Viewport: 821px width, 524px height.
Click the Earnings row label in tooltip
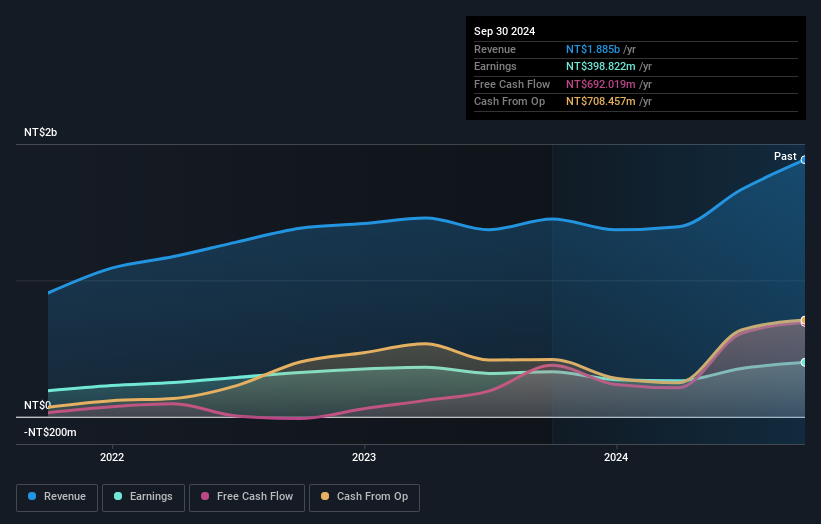[x=495, y=66]
